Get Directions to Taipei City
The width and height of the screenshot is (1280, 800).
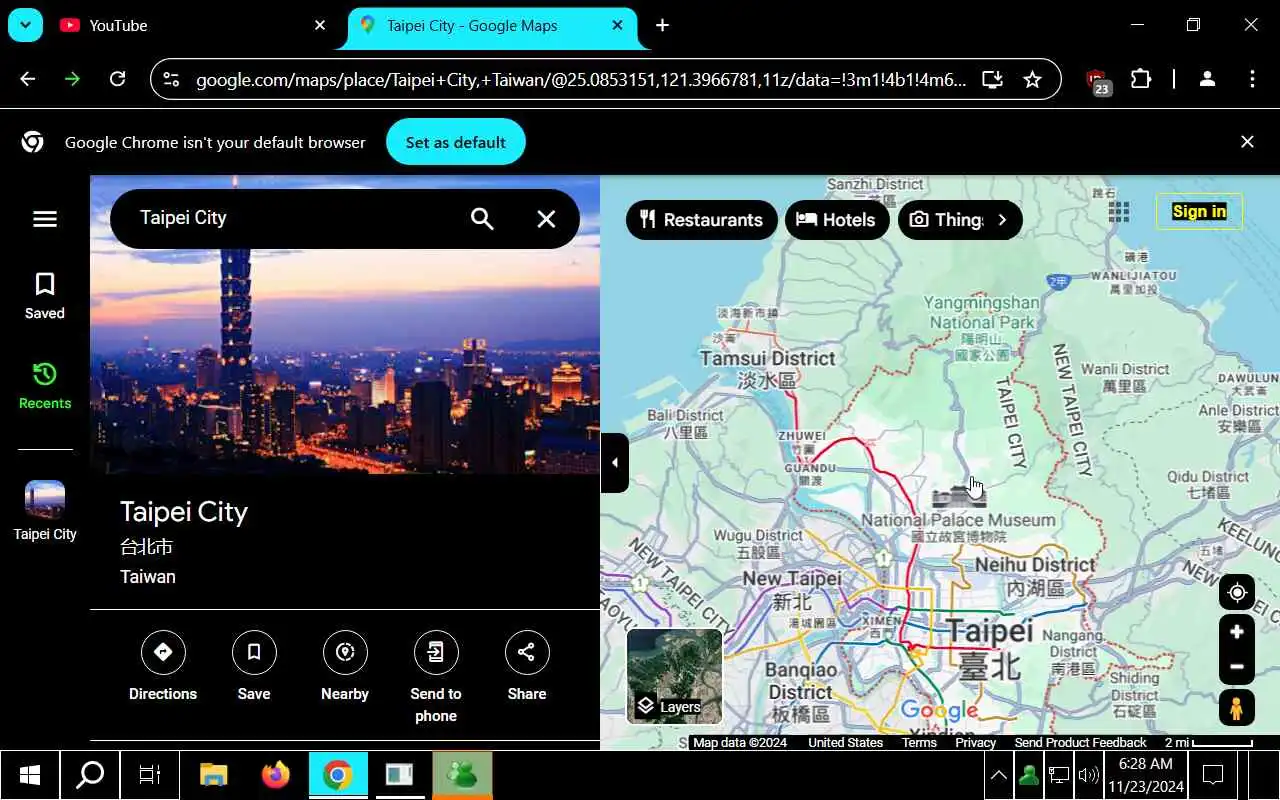[x=163, y=666]
